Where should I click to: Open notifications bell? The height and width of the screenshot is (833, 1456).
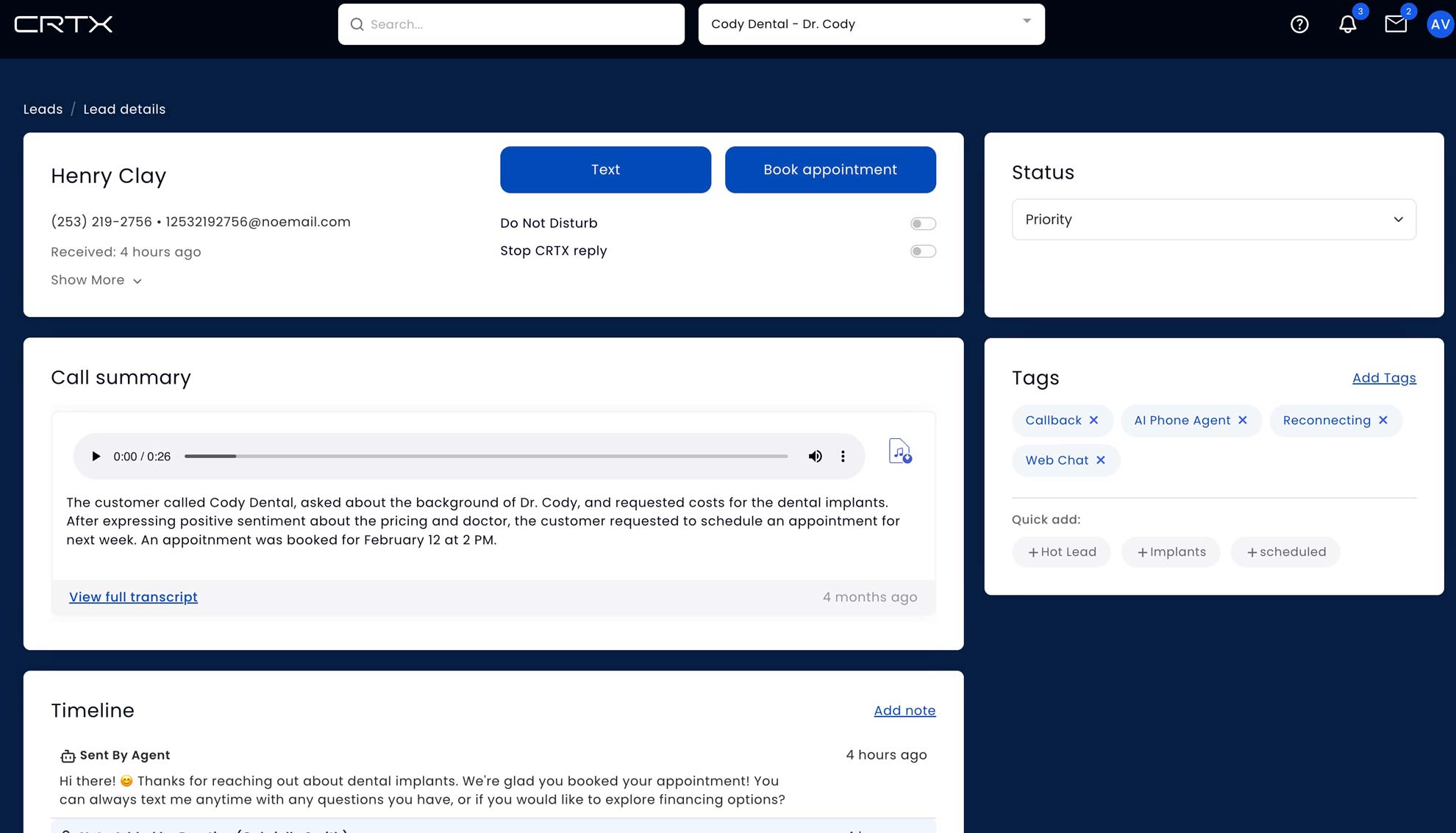click(1348, 24)
